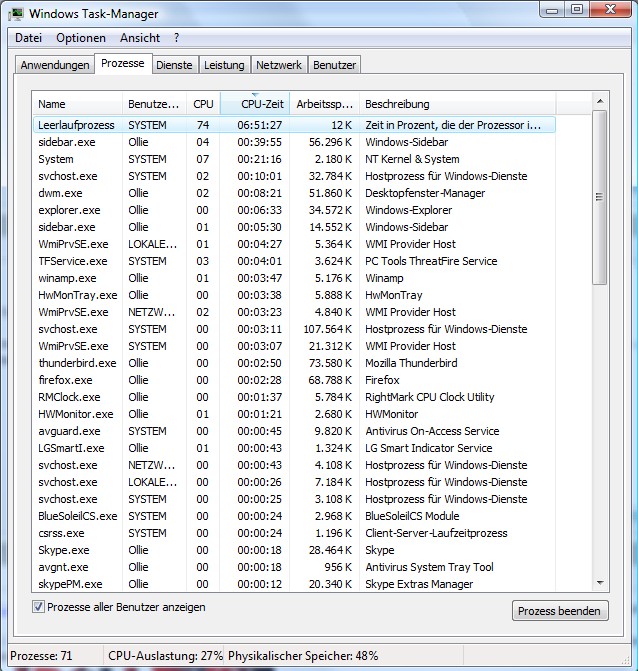Click the 'Desktopfenster-Manager' description cell
The height and width of the screenshot is (671, 638).
425,193
